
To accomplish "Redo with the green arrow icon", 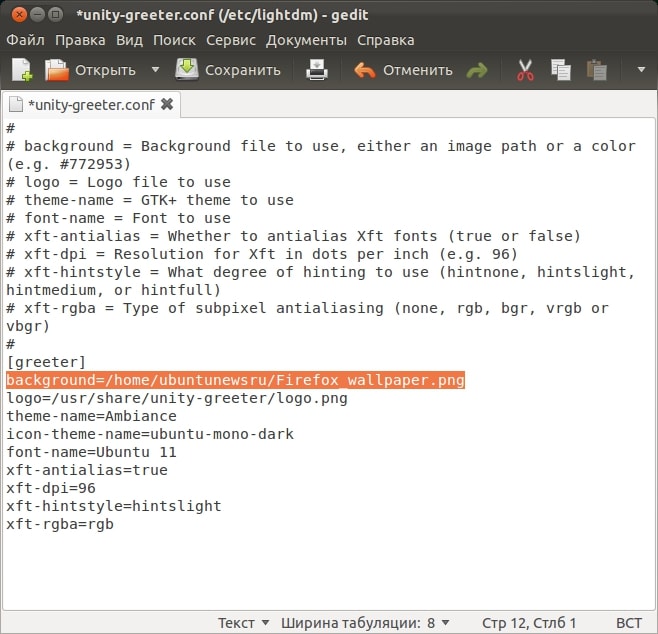I will pyautogui.click(x=477, y=70).
